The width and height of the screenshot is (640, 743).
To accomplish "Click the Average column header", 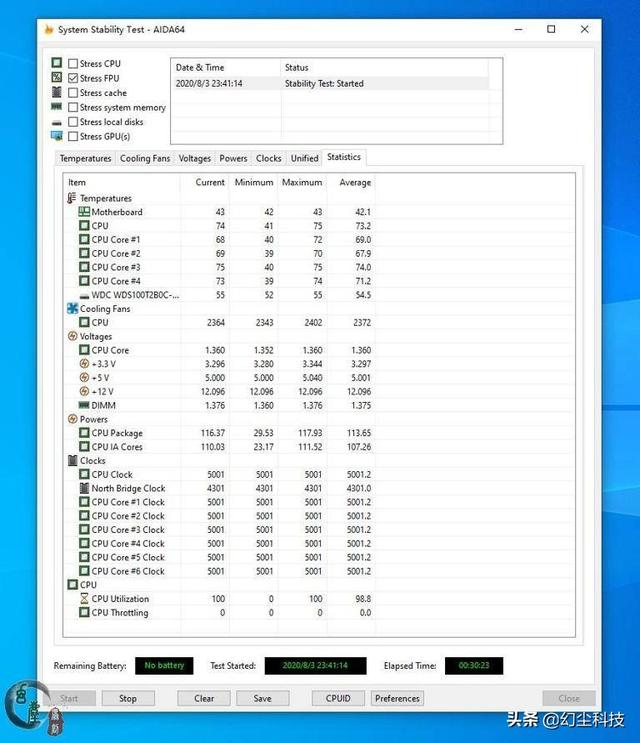I will click(x=351, y=182).
